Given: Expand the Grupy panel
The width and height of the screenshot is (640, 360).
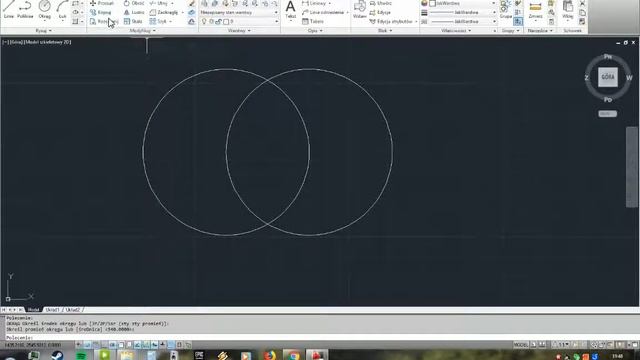Looking at the screenshot, I should coord(511,31).
